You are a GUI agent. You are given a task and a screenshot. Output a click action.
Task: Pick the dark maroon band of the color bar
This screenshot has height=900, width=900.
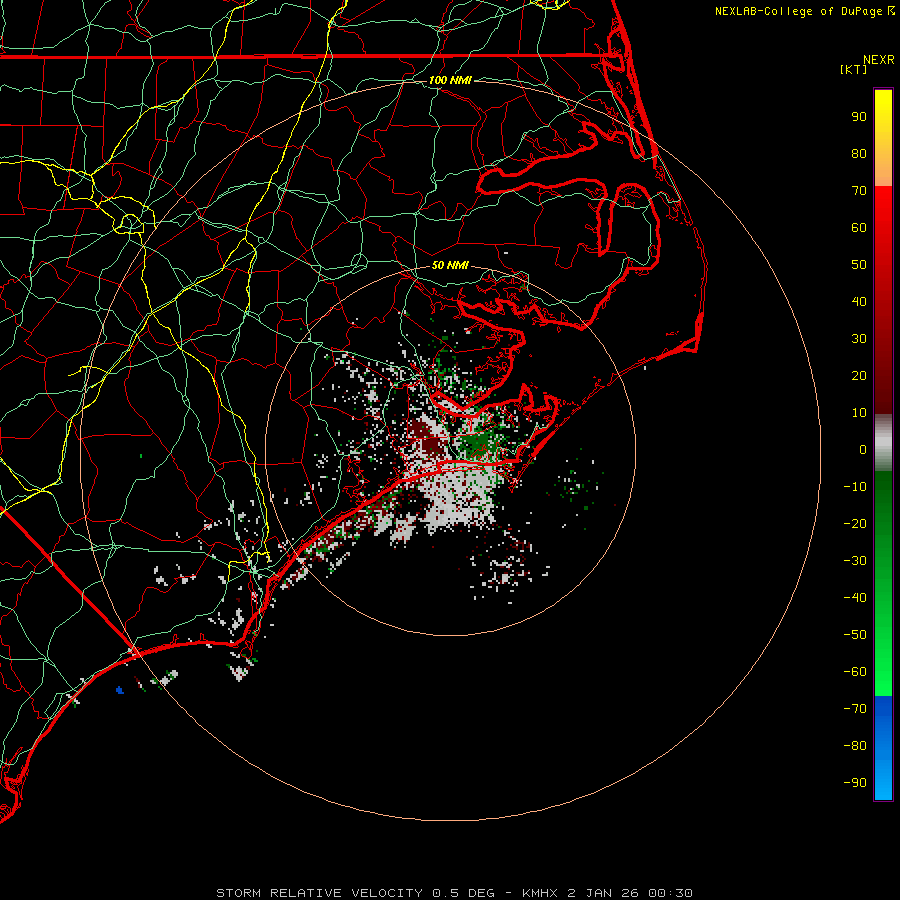883,385
